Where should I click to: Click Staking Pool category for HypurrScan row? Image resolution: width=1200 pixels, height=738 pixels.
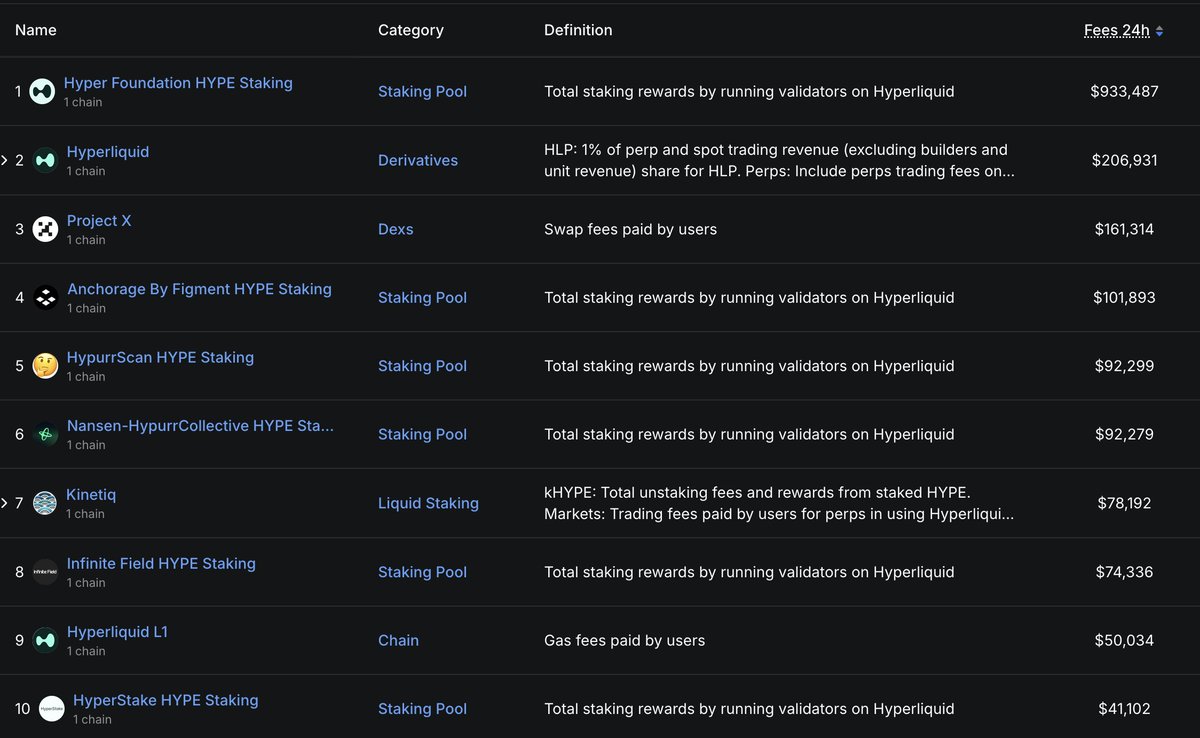pyautogui.click(x=422, y=366)
